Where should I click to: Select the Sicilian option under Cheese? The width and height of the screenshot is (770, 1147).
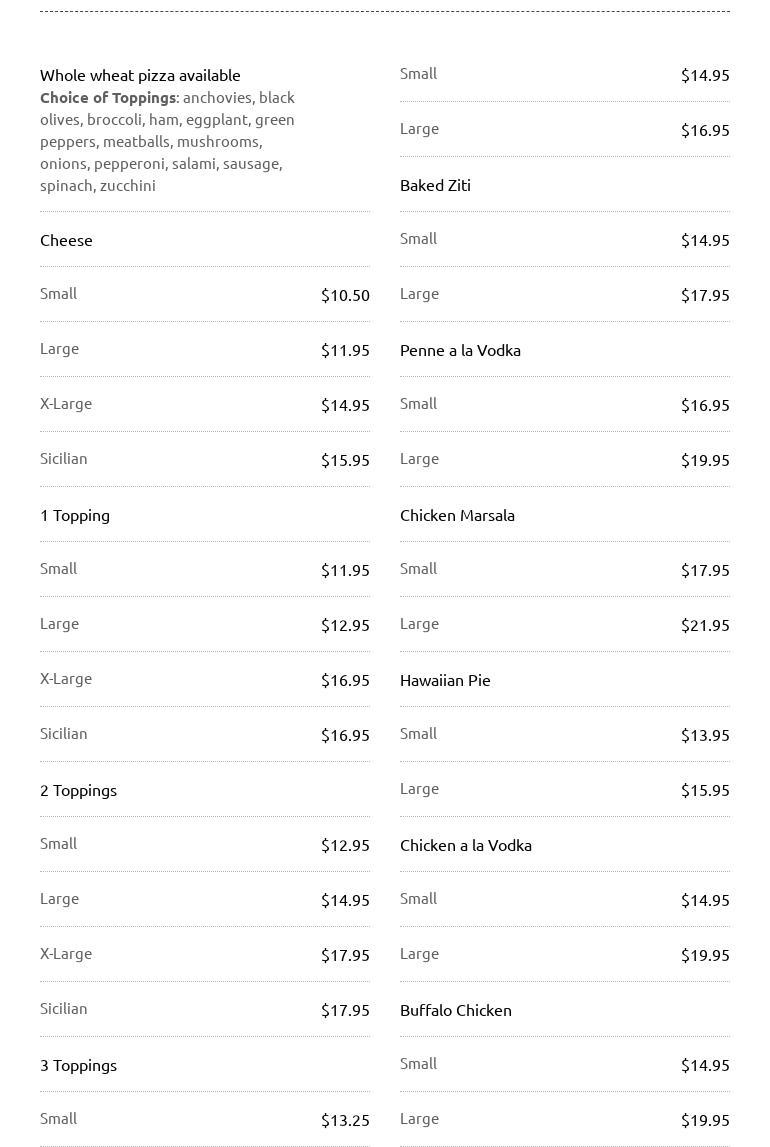coord(64,459)
